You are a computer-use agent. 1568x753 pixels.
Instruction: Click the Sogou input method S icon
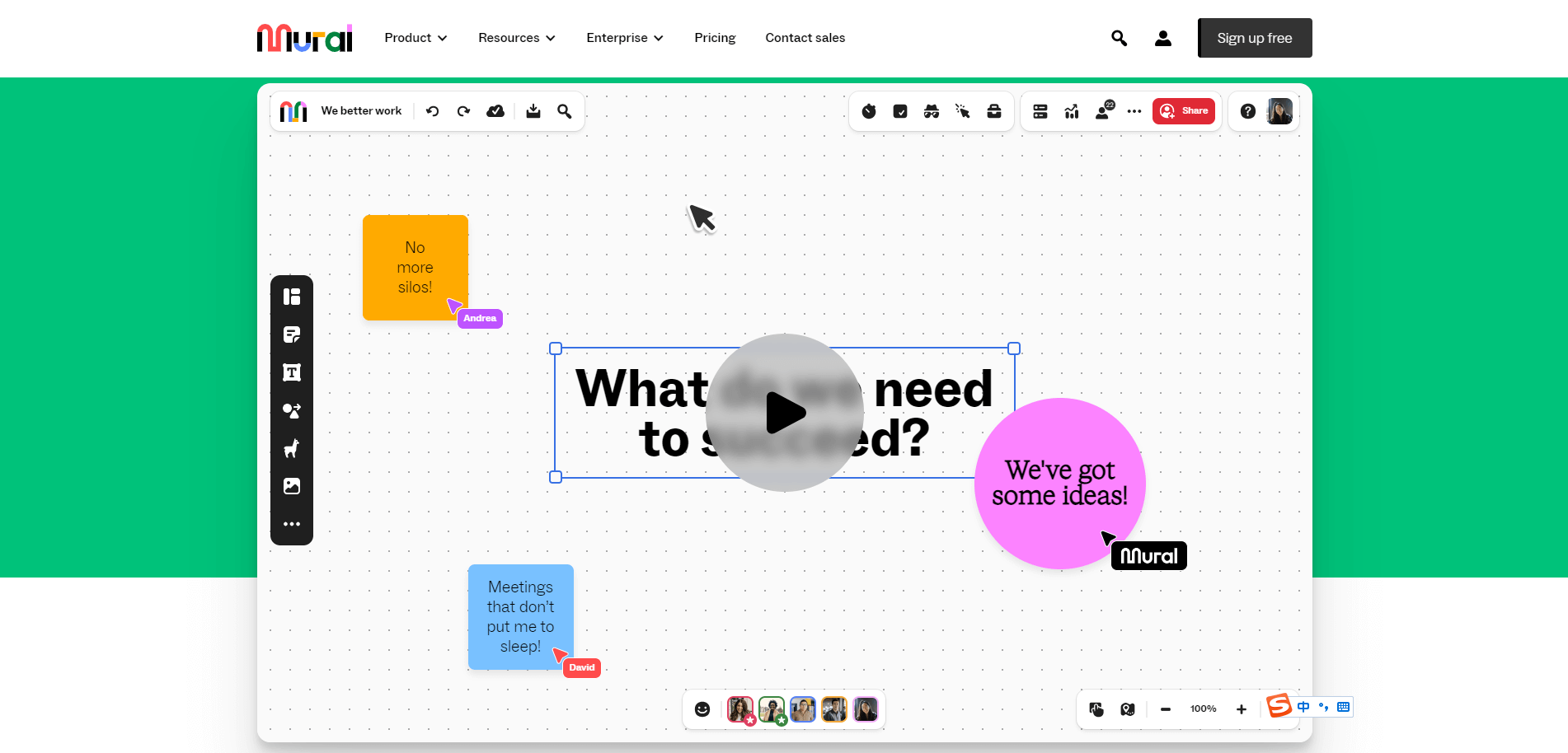pos(1279,705)
